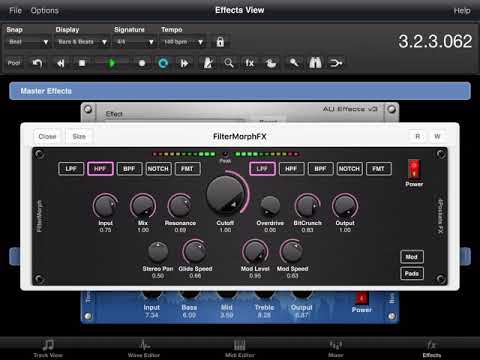This screenshot has height=360, width=480.
Task: Open the Display dropdown Bars & Beats
Action: [82, 42]
